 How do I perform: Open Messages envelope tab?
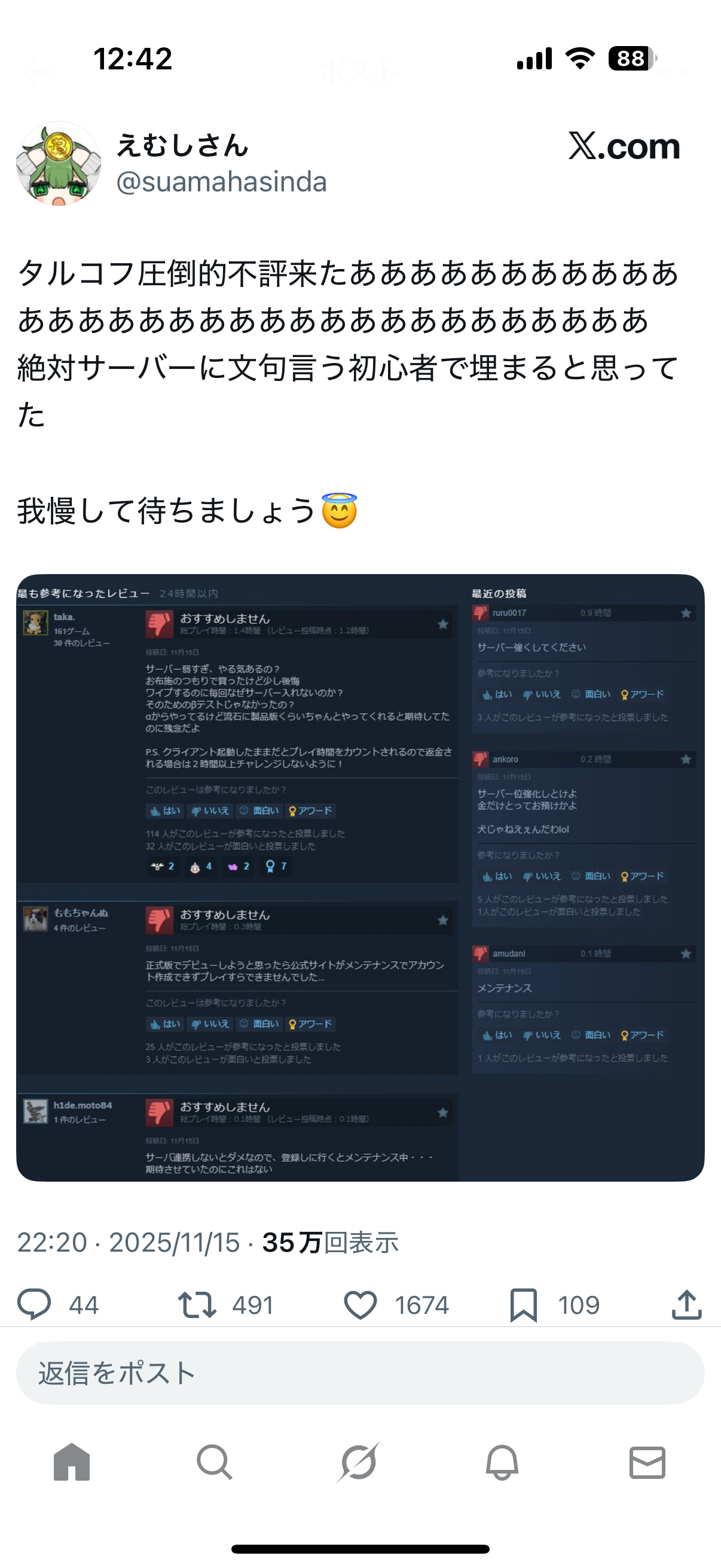tap(647, 1463)
